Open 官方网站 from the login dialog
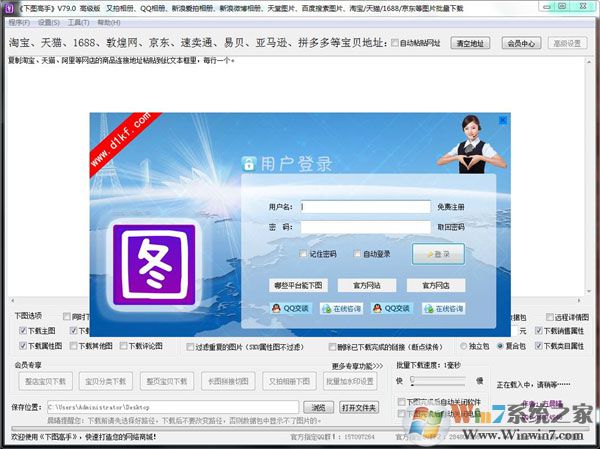This screenshot has width=600, height=449. (x=367, y=285)
